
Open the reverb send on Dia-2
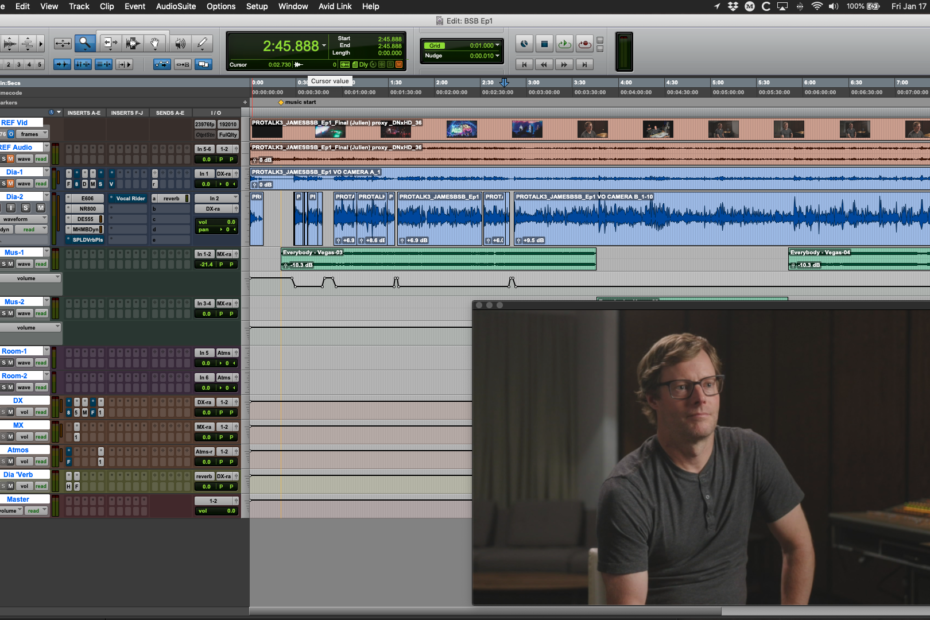point(171,198)
